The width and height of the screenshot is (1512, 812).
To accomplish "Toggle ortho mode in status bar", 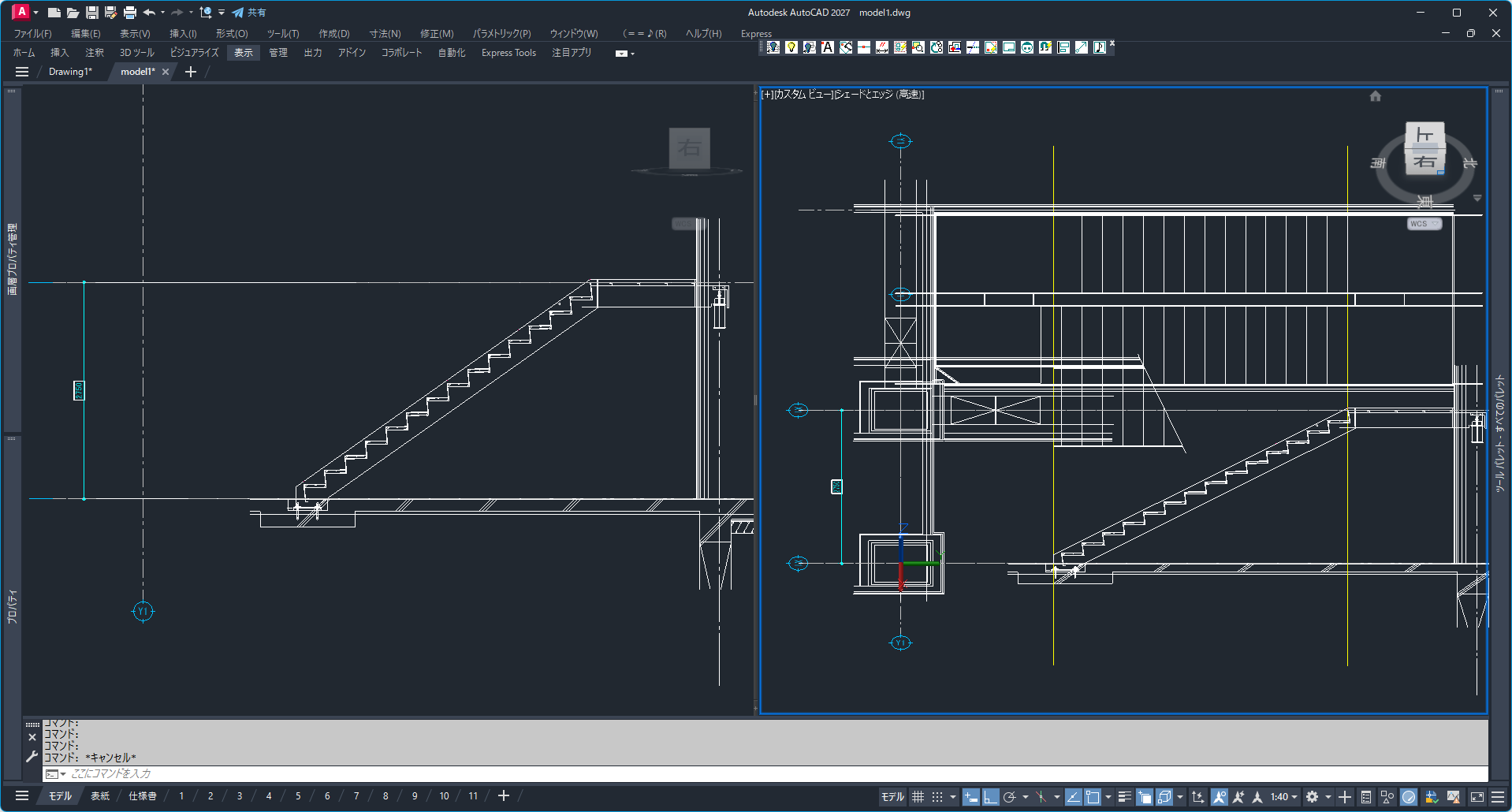I will (990, 797).
